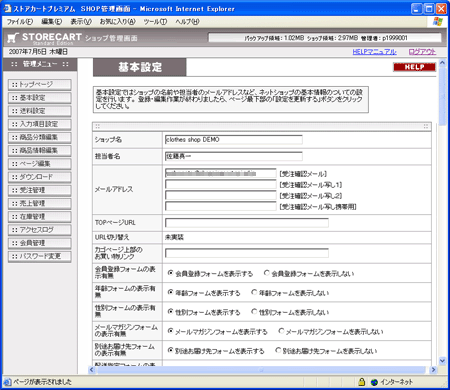Open the ヘルプ(H) menu
The width and height of the screenshot is (450, 390).
pos(187,22)
